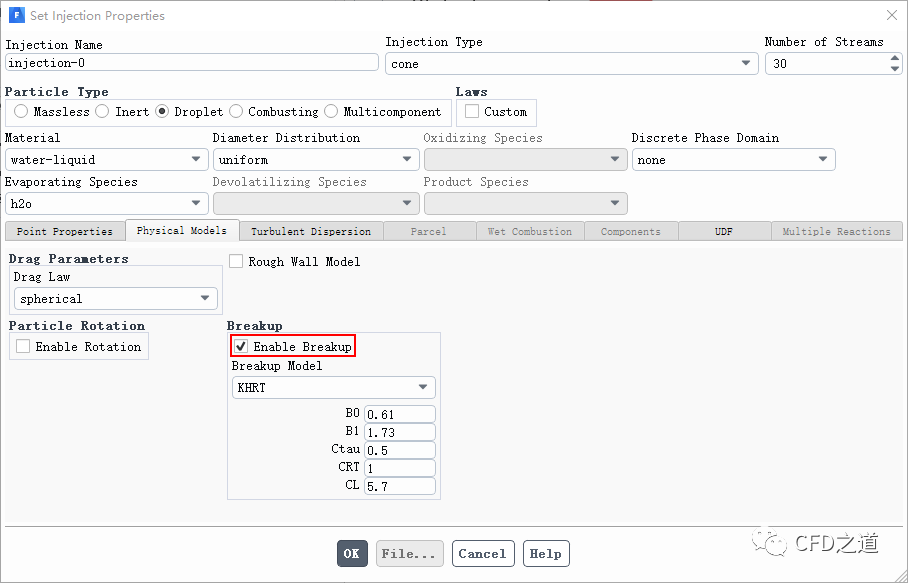The image size is (908, 583).
Task: Switch to the Point Properties tab
Action: tap(65, 231)
